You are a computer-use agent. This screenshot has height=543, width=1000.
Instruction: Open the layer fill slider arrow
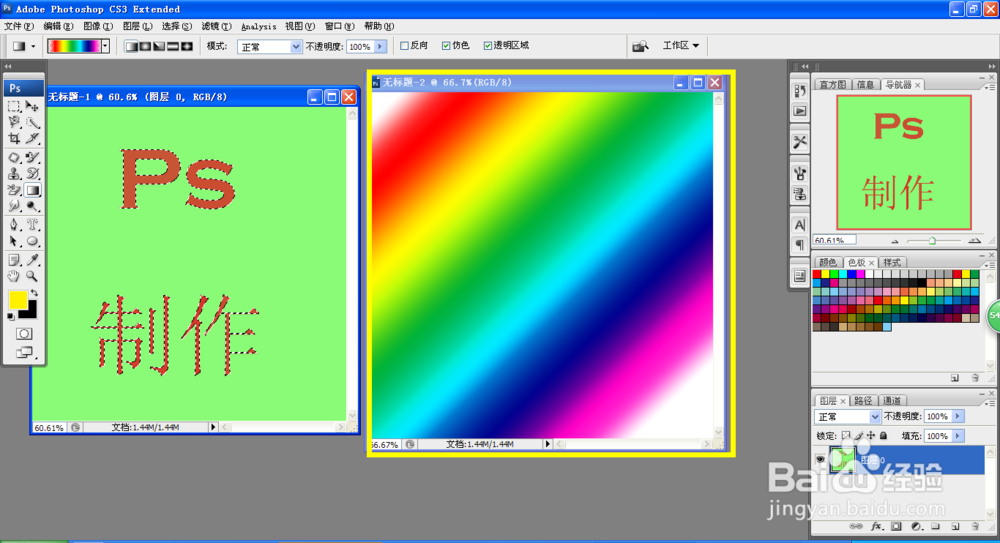coord(957,436)
